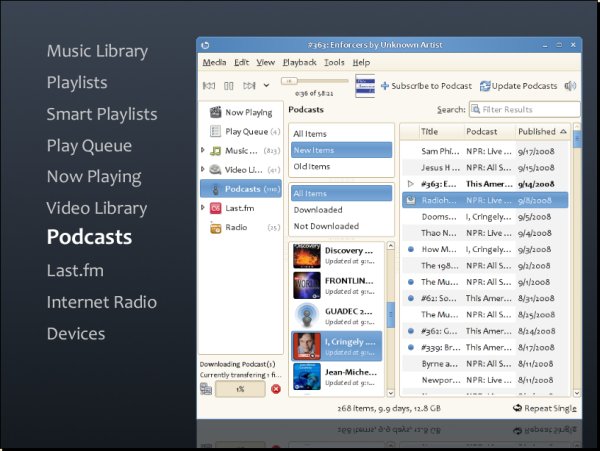Click Subscribe to Podcast
Image resolution: width=600 pixels, height=451 pixels.
click(x=426, y=86)
